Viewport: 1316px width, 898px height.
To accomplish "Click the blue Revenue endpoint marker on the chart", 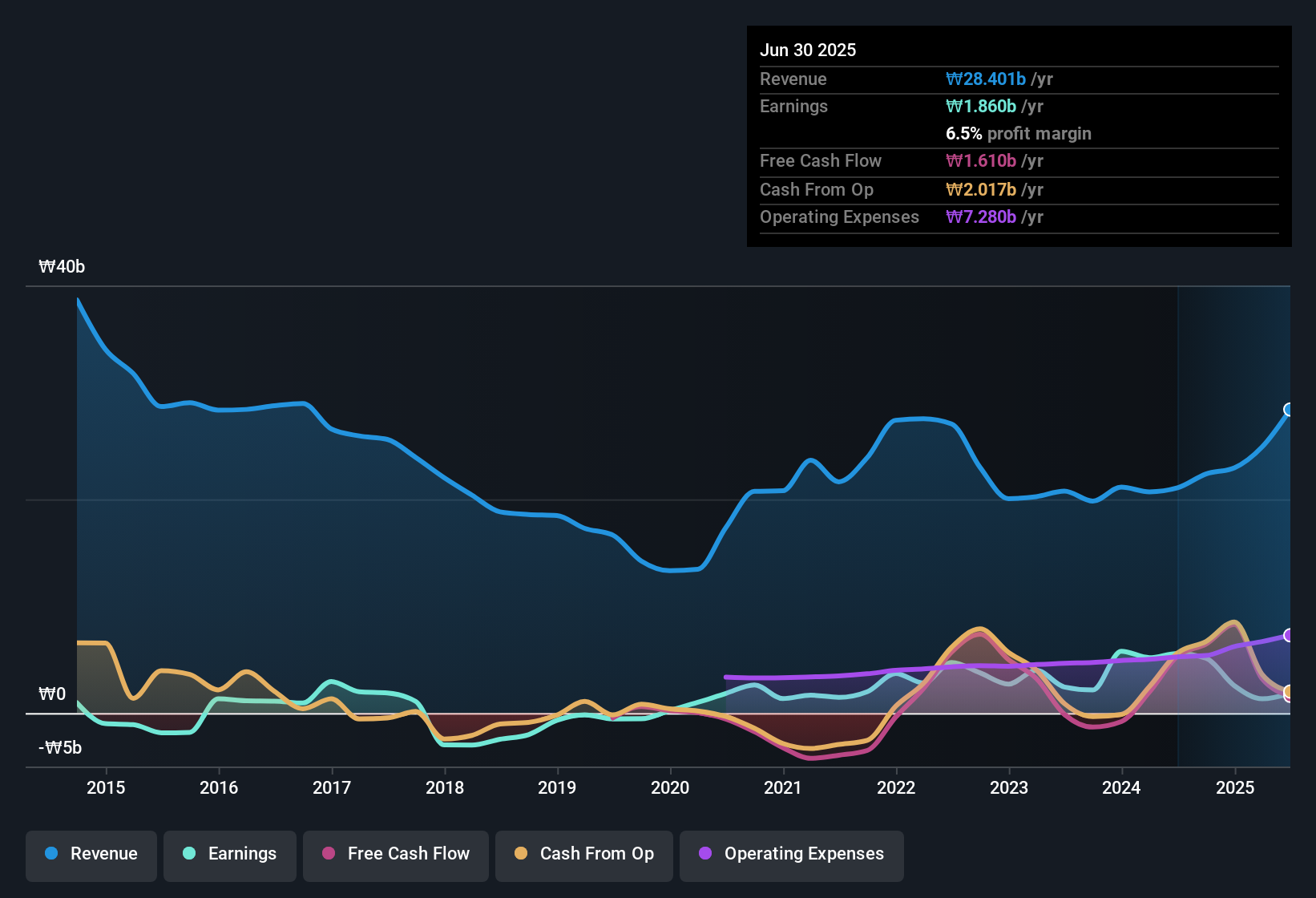I will (1289, 410).
